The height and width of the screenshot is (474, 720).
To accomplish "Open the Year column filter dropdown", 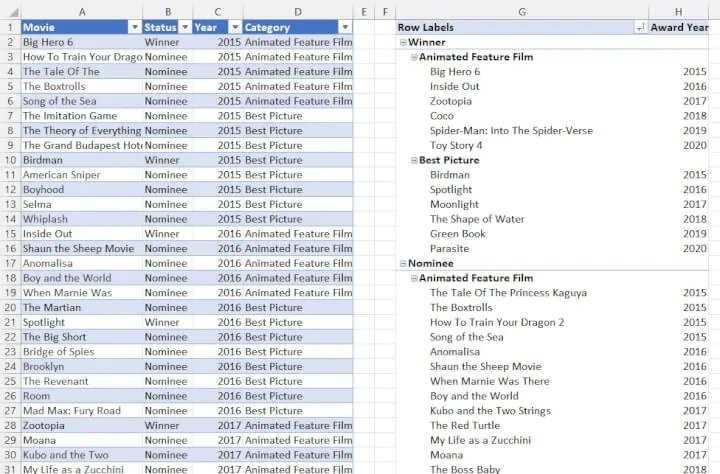I will [x=235, y=28].
